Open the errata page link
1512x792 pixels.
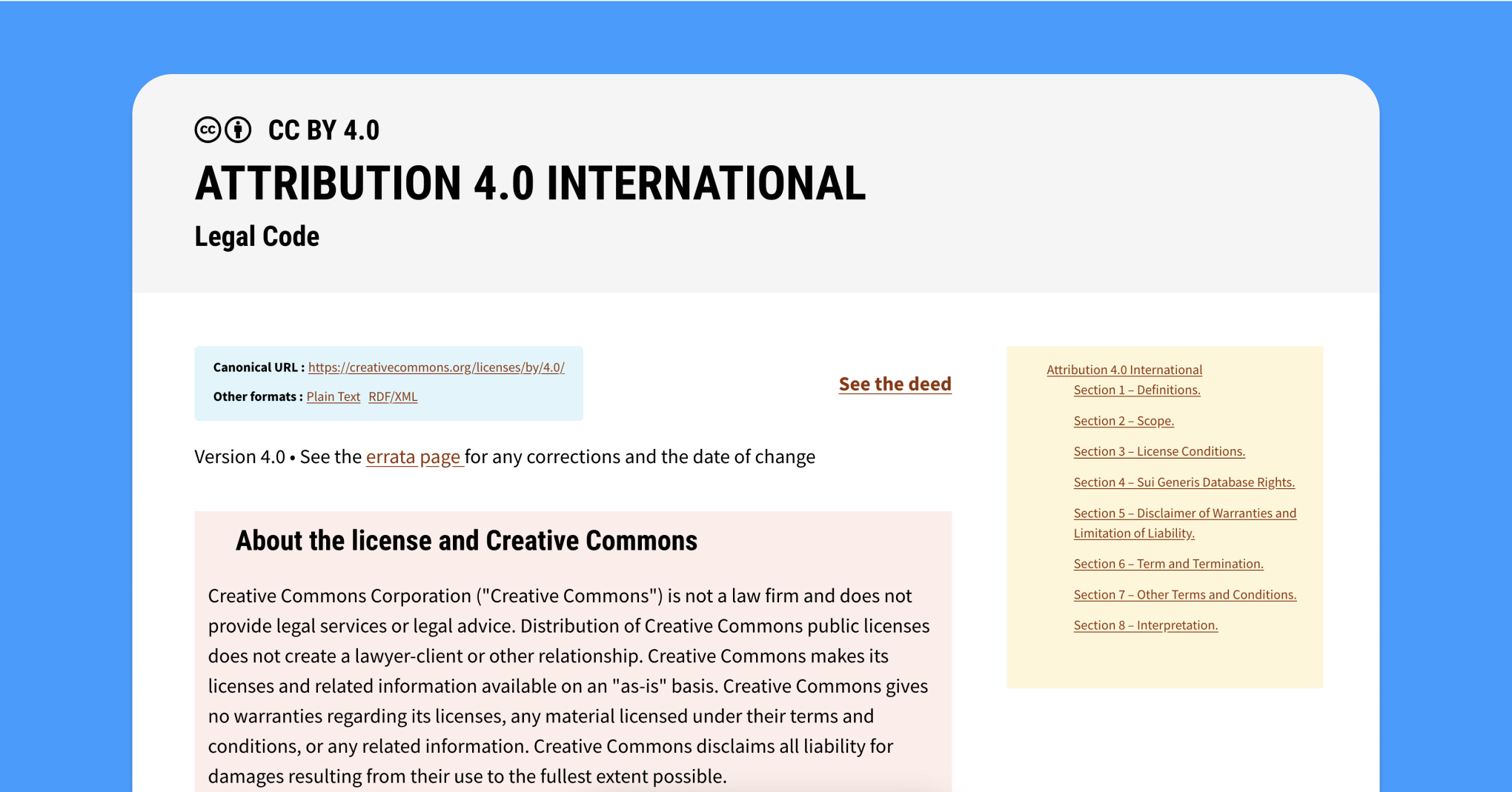pos(414,456)
